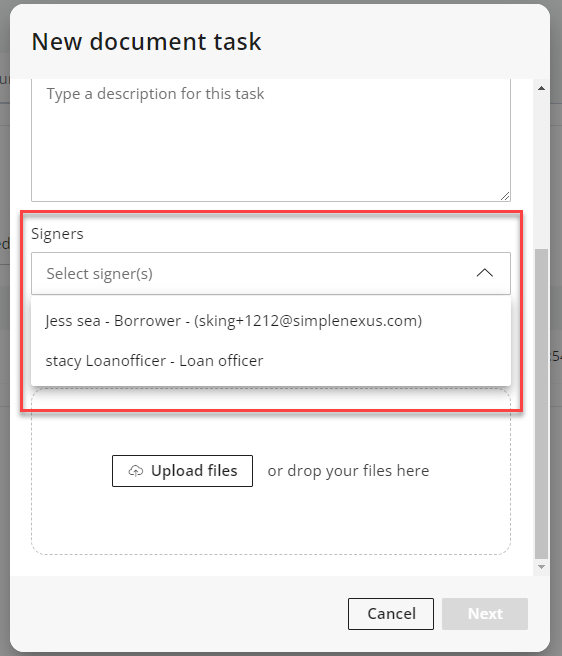This screenshot has height=656, width=562.
Task: Click the scrollbar up arrow
Action: coord(541,88)
